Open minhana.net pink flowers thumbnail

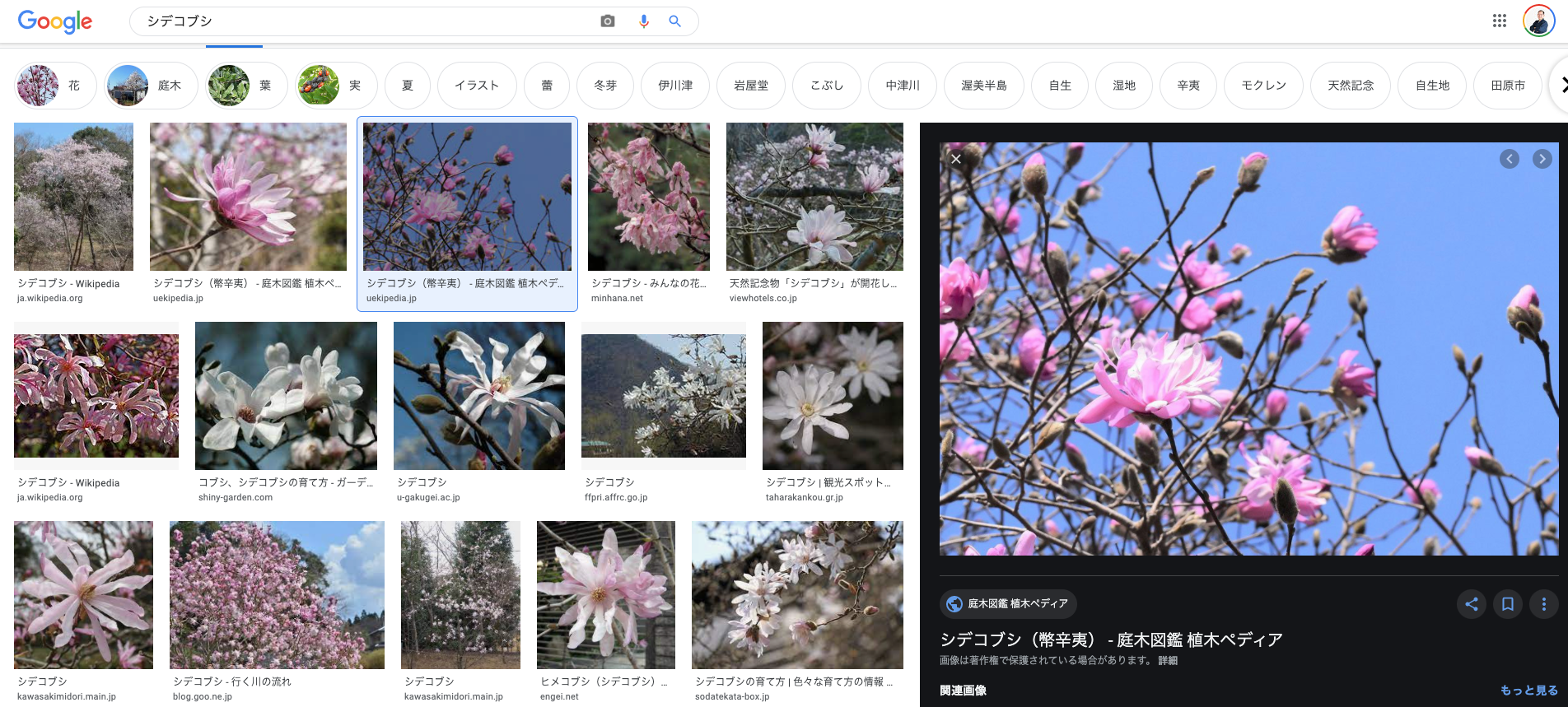649,197
